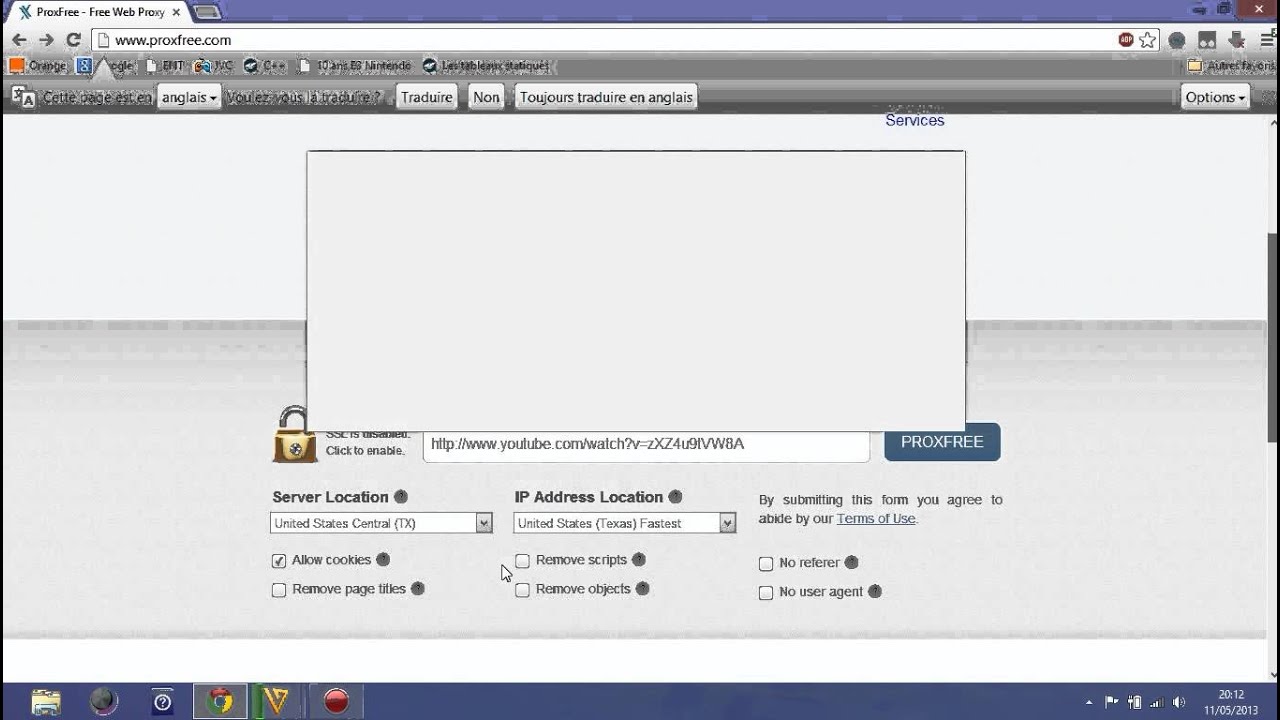Screen dimensions: 1280x720
Task: Click the Services link
Action: pos(915,120)
